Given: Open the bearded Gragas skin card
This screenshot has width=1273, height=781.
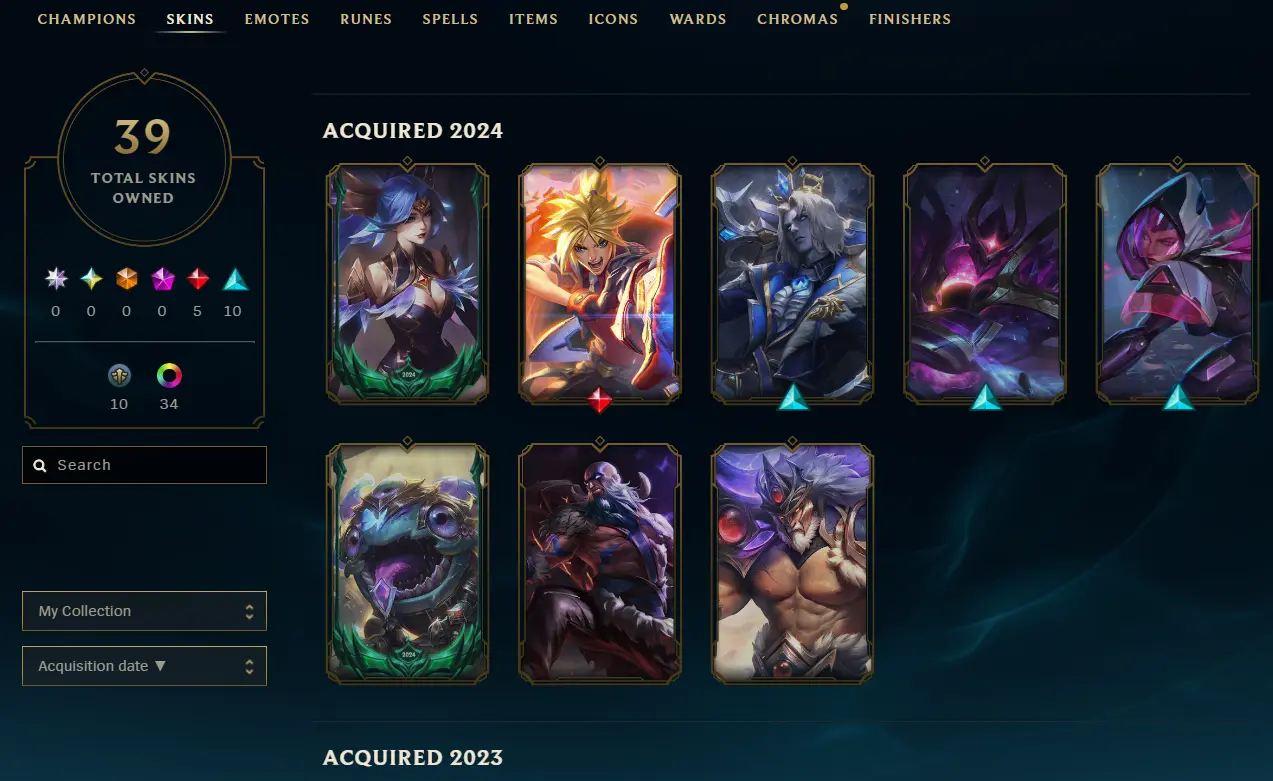Looking at the screenshot, I should 600,564.
